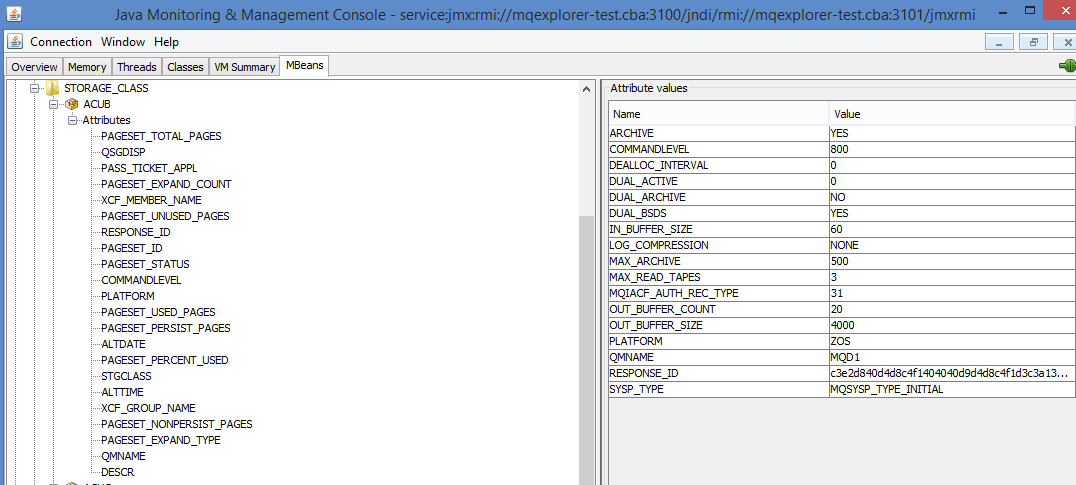The width and height of the screenshot is (1076, 485).
Task: Collapse the Attributes tree node
Action: [x=72, y=120]
